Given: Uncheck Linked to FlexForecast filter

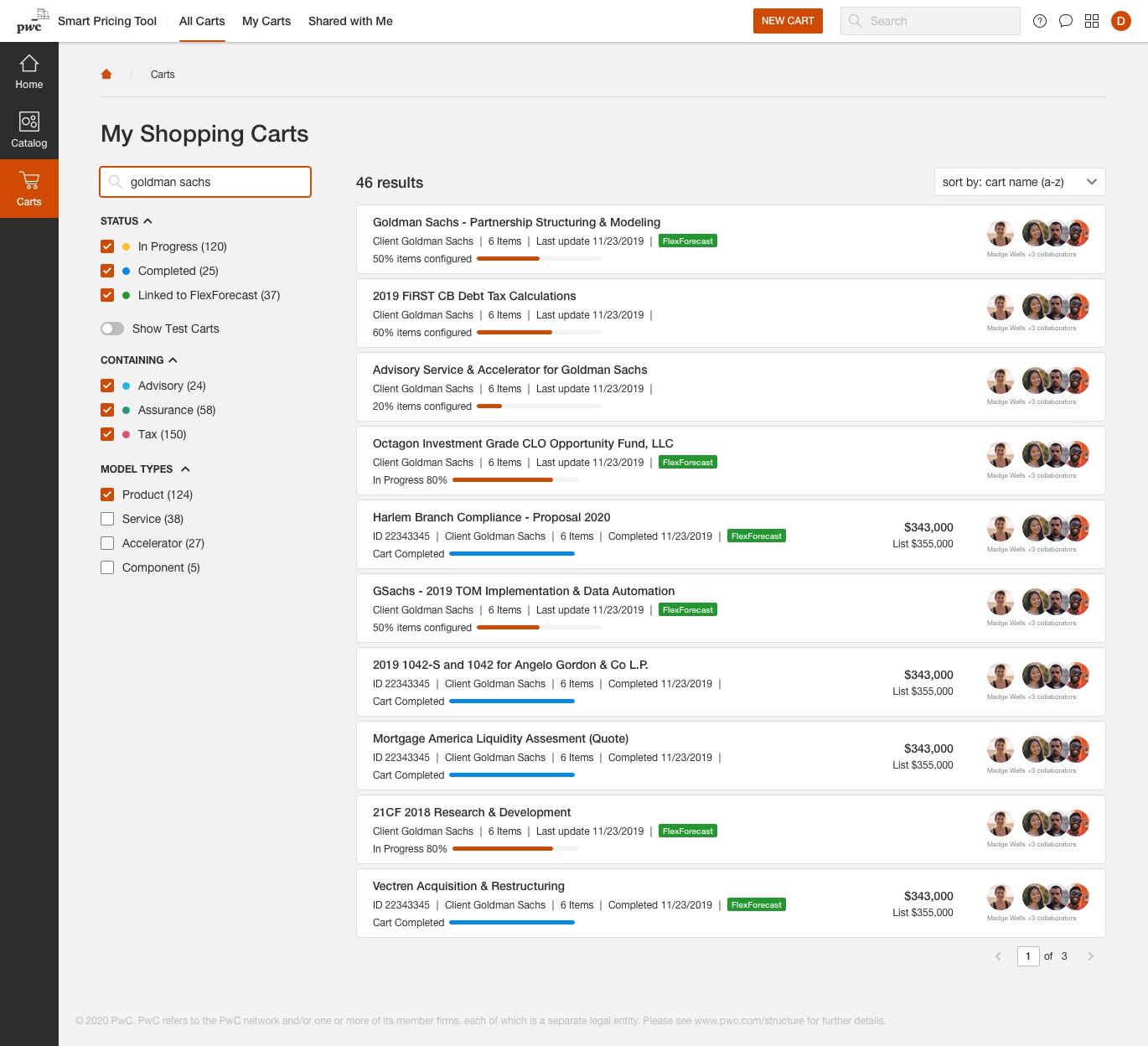Looking at the screenshot, I should tap(107, 295).
